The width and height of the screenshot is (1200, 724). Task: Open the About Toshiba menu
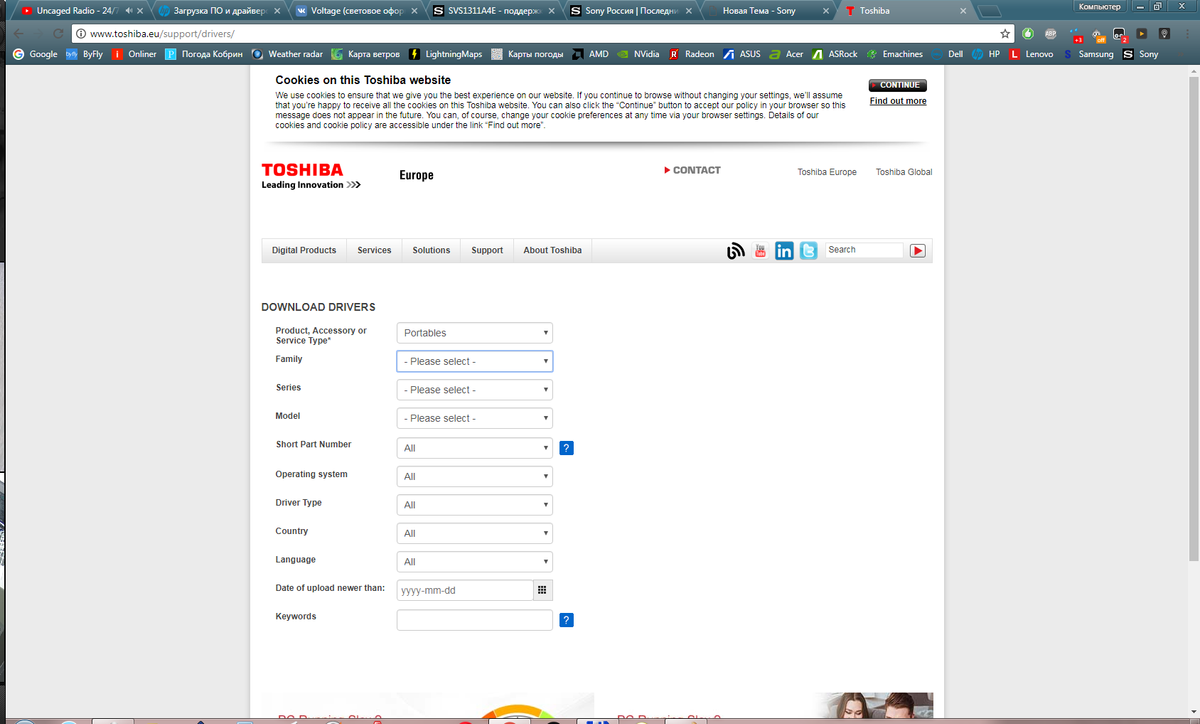pyautogui.click(x=552, y=250)
